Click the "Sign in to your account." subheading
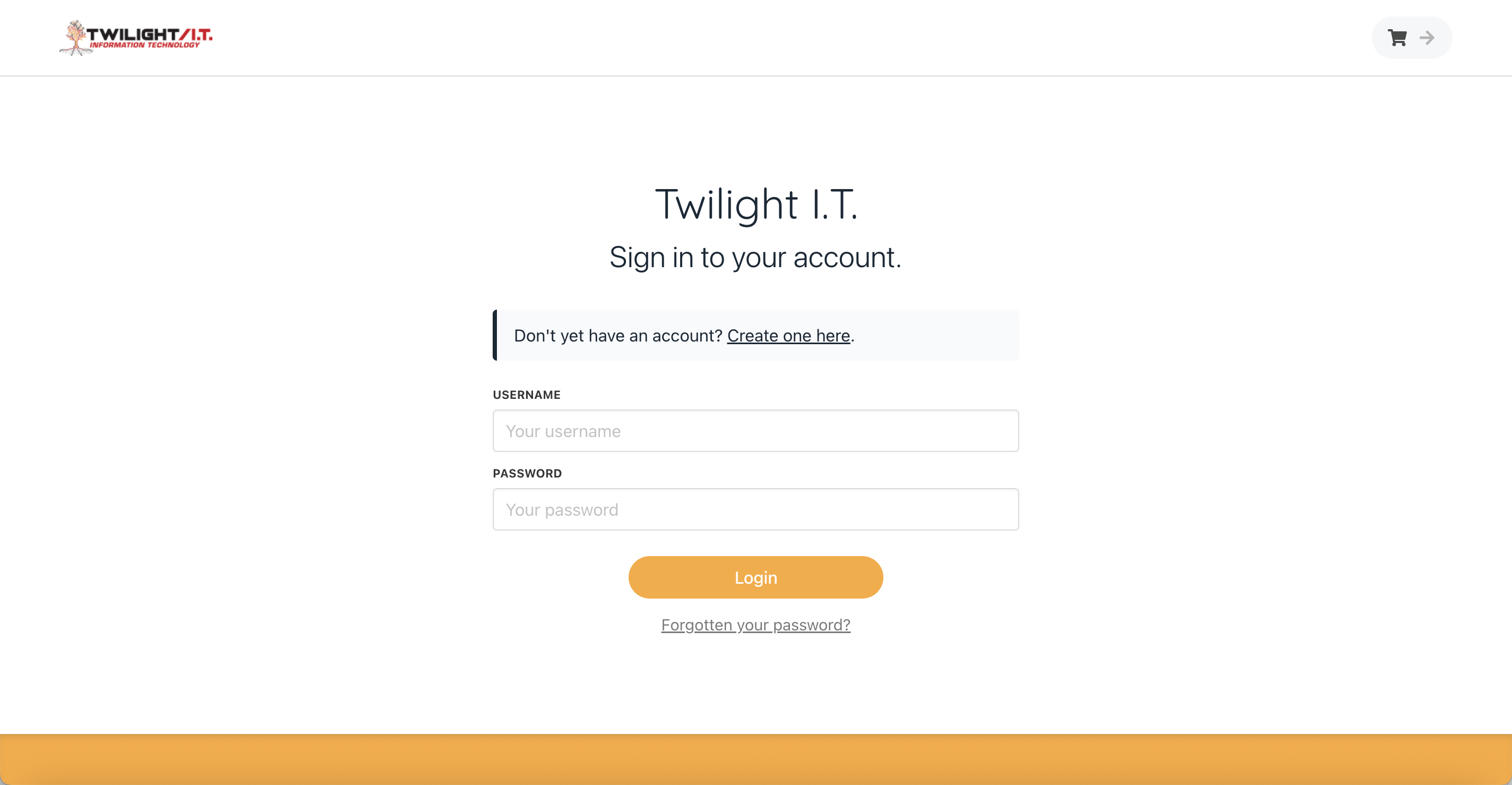Image resolution: width=1512 pixels, height=785 pixels. pyautogui.click(x=755, y=257)
